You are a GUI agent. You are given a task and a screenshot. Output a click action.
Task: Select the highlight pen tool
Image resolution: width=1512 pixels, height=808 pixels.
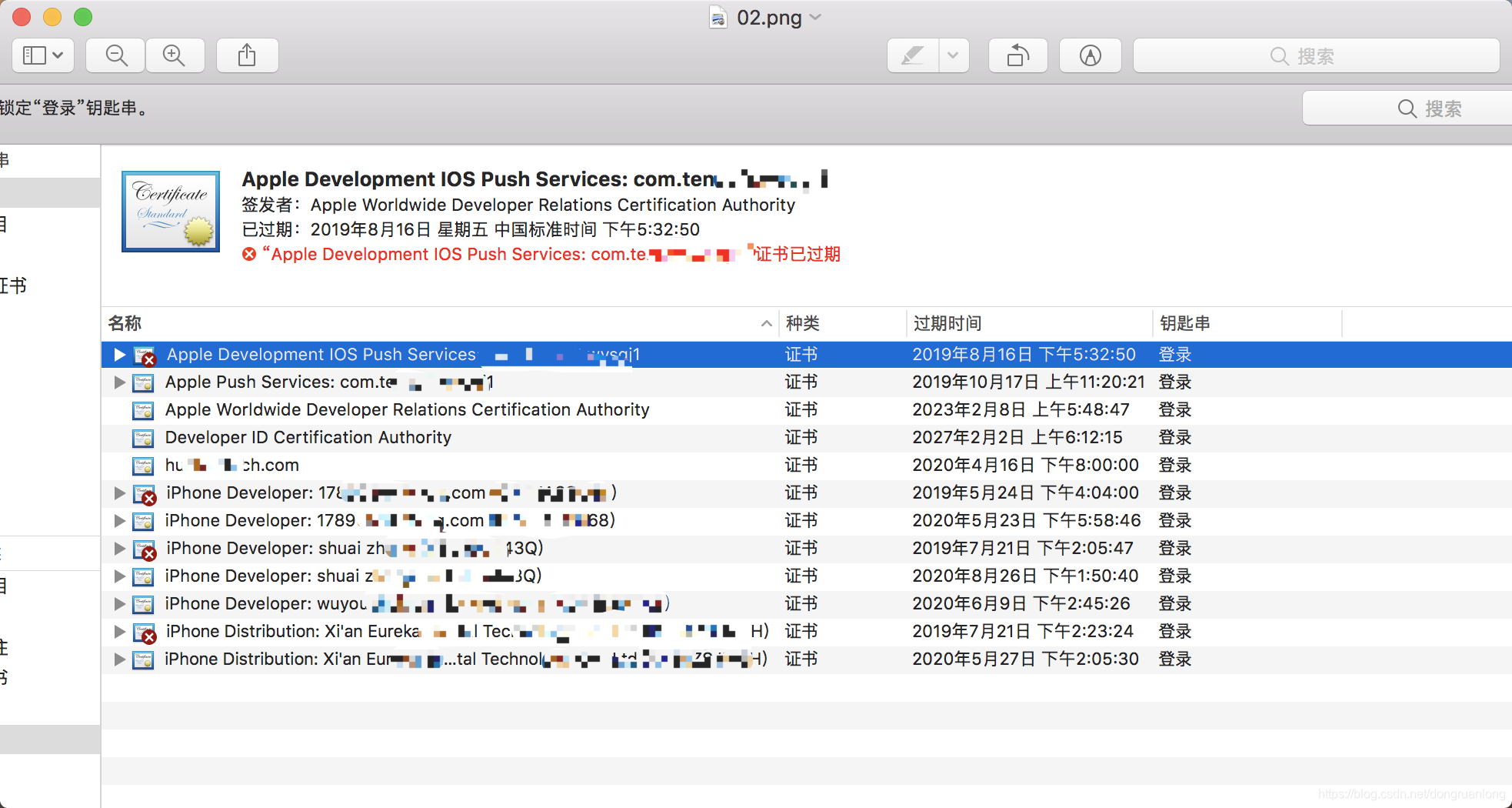(x=913, y=55)
